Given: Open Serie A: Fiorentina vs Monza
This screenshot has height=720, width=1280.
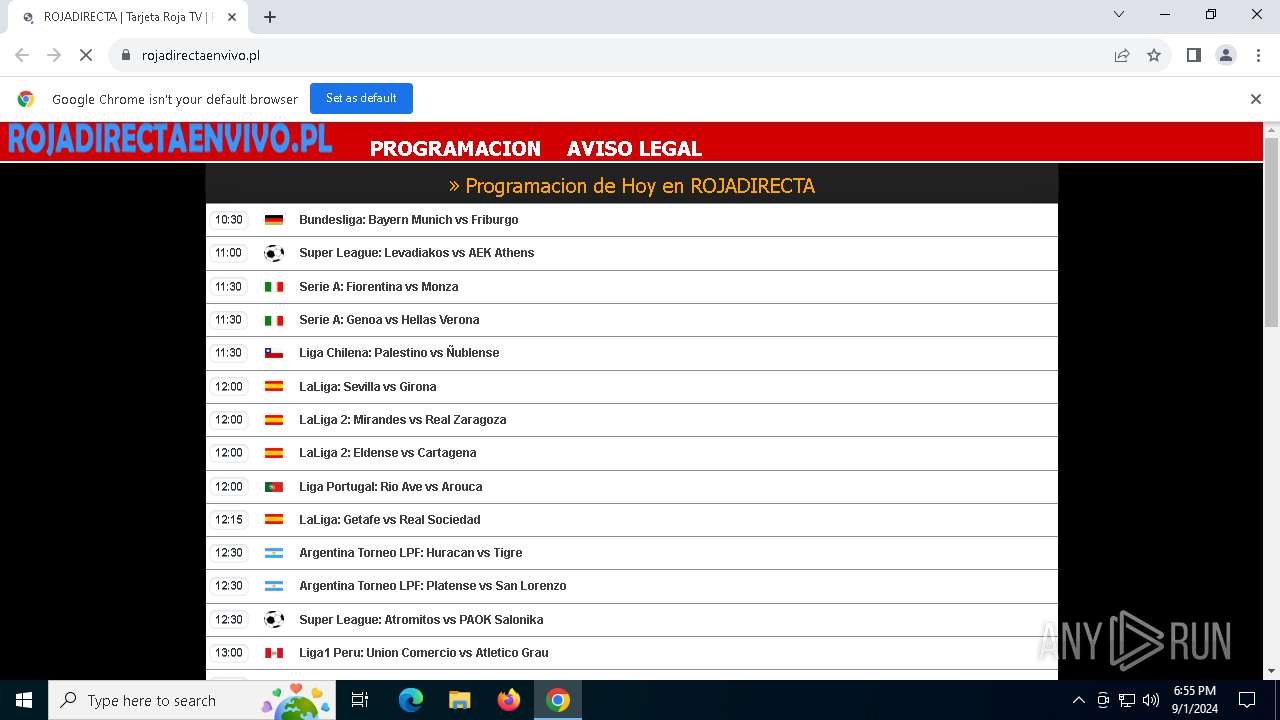Looking at the screenshot, I should pos(378,286).
